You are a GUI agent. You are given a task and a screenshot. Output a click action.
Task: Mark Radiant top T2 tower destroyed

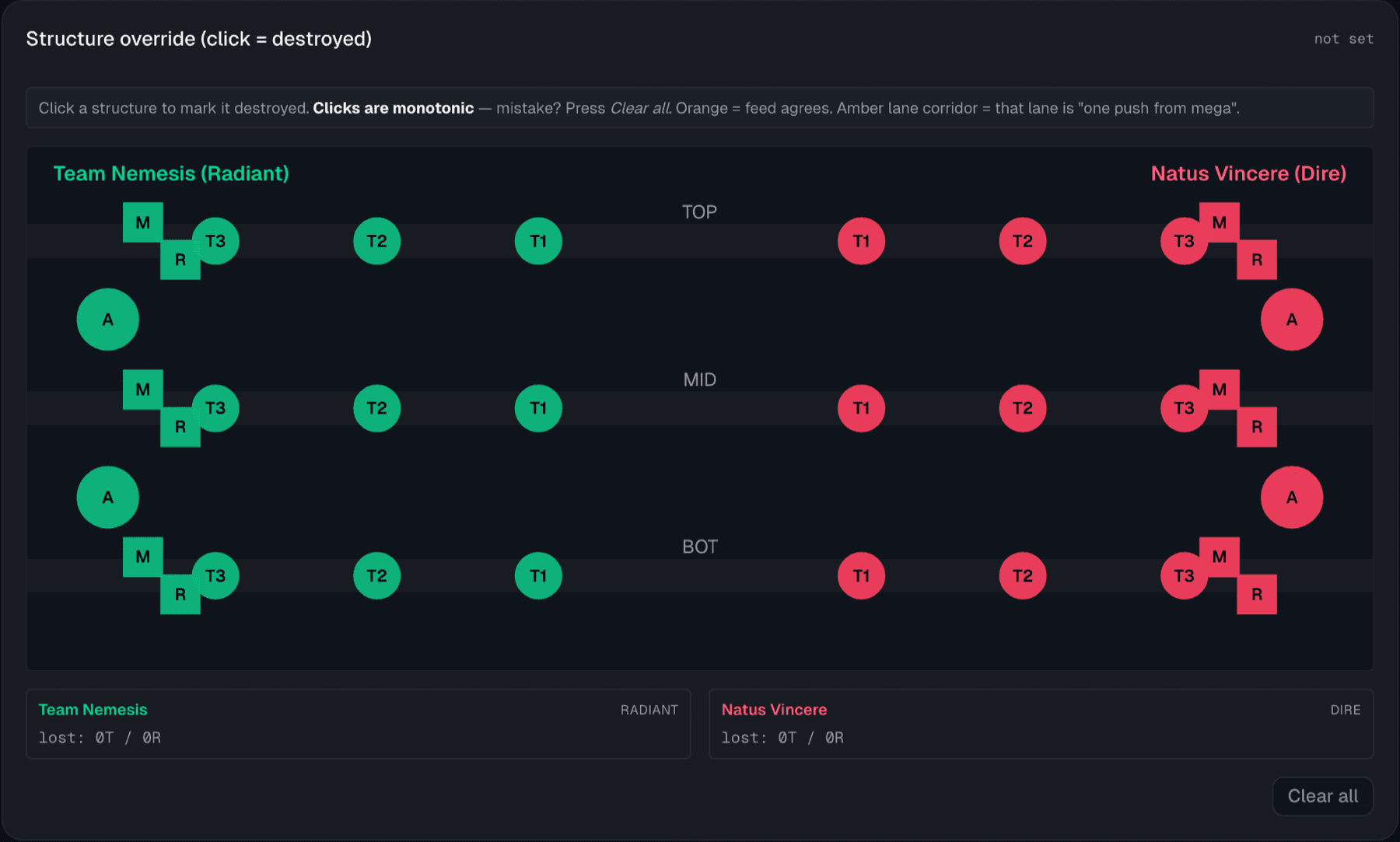(x=376, y=241)
